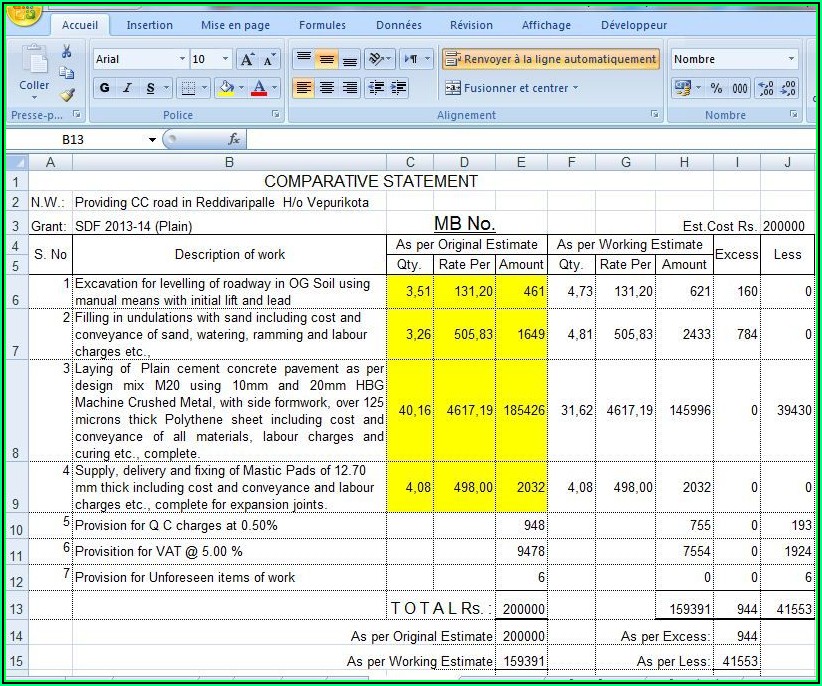
Task: Toggle bold (G) formatting
Action: coord(104,88)
